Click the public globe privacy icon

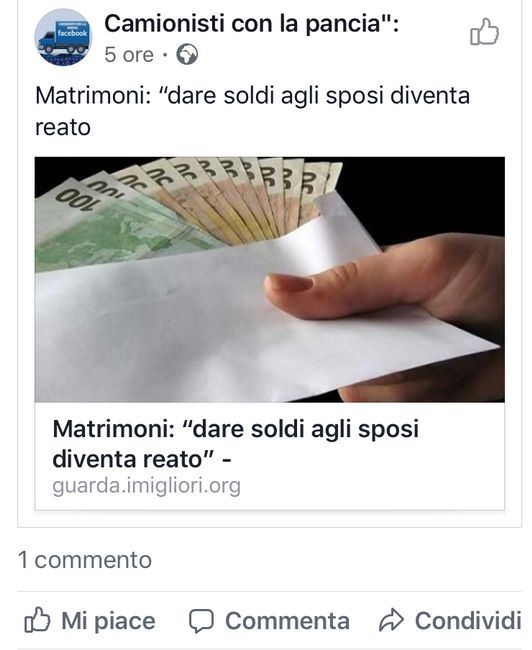[187, 55]
